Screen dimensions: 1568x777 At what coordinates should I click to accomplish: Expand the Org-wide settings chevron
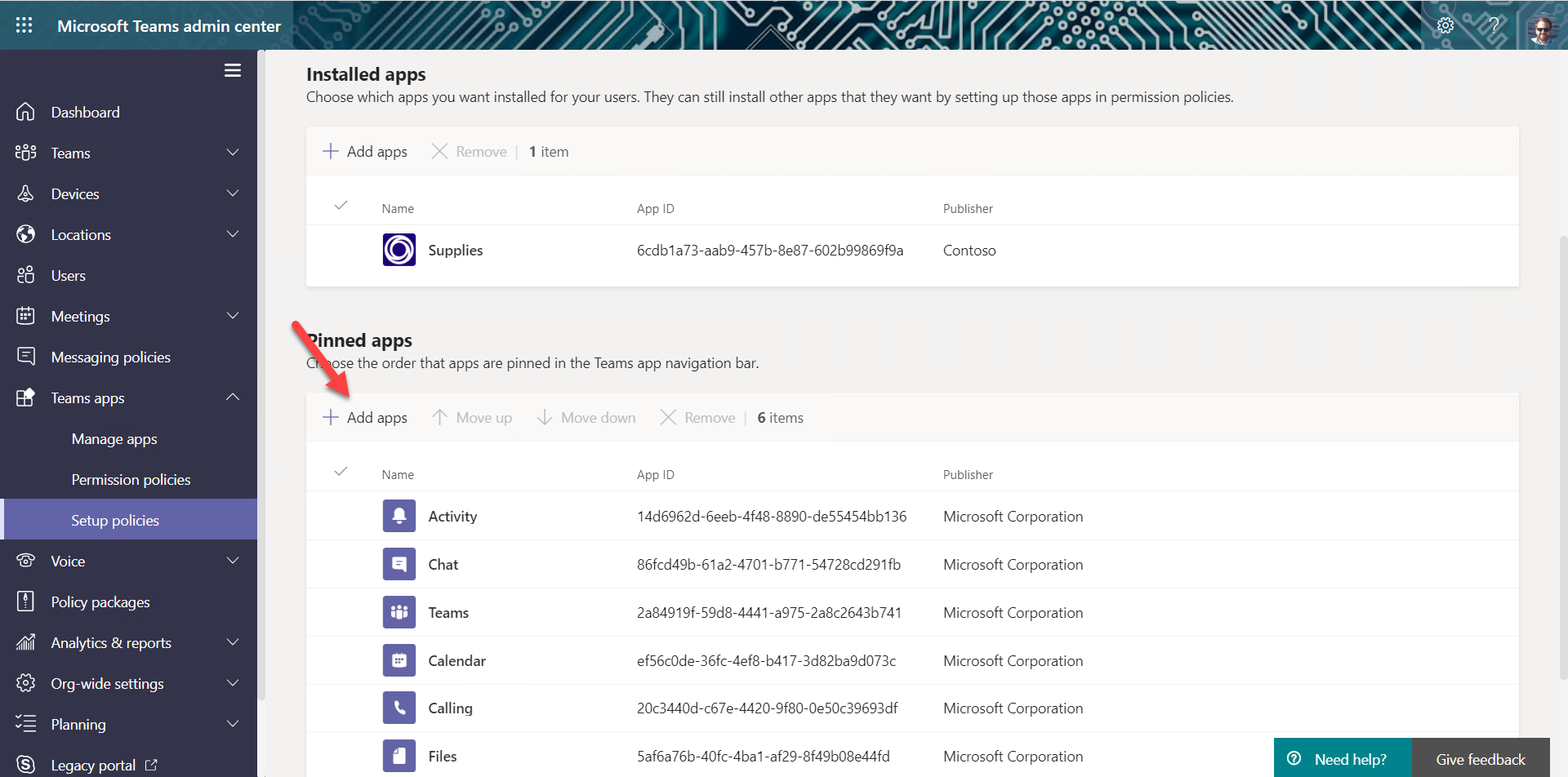pos(233,683)
